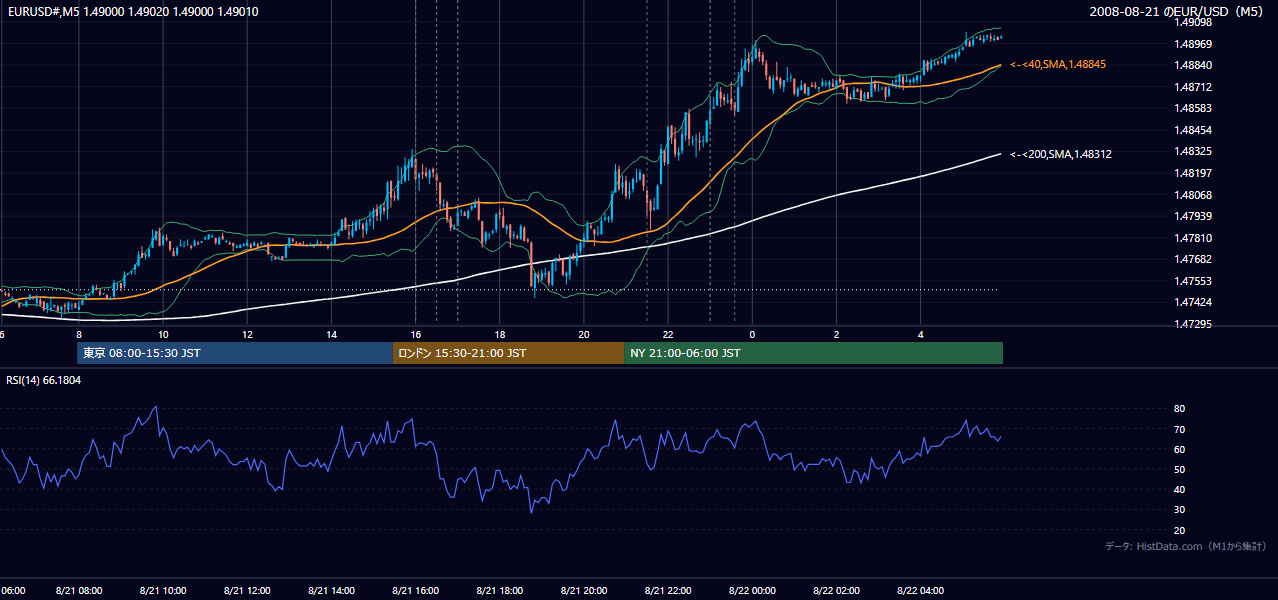This screenshot has height=600, width=1278.
Task: Click price axis value 1.47939
Action: 1192,216
